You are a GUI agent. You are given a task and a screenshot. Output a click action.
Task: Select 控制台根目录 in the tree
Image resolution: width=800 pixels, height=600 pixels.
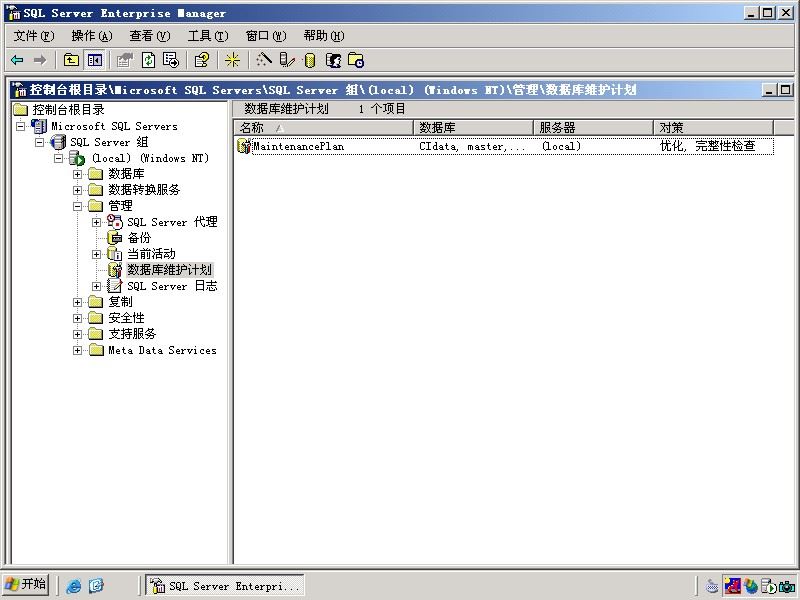(x=68, y=109)
